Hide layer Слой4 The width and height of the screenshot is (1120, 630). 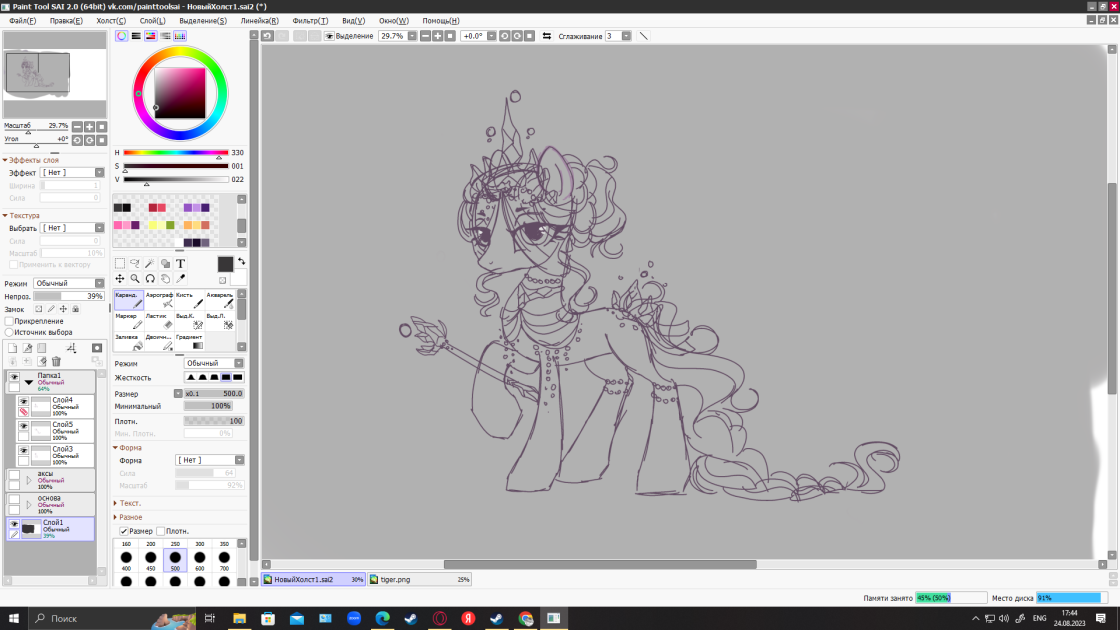click(x=24, y=401)
